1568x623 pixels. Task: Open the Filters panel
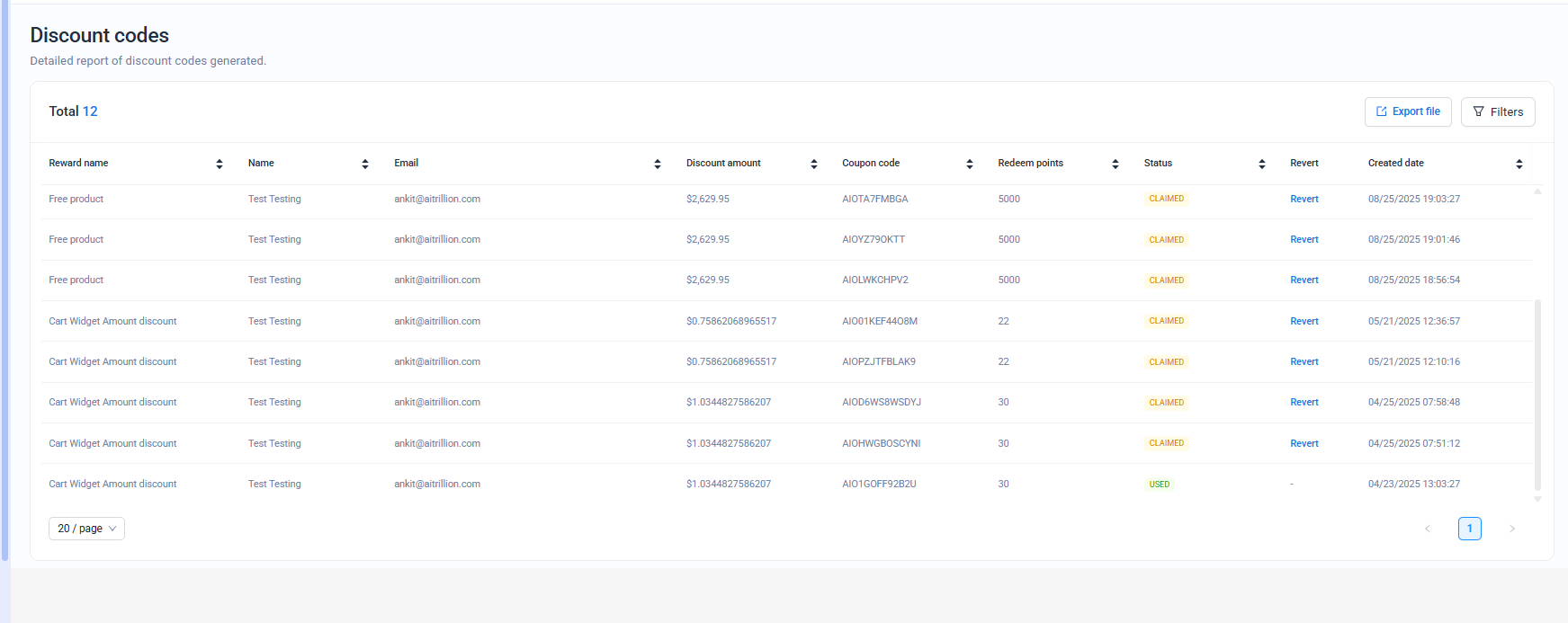pos(1498,111)
